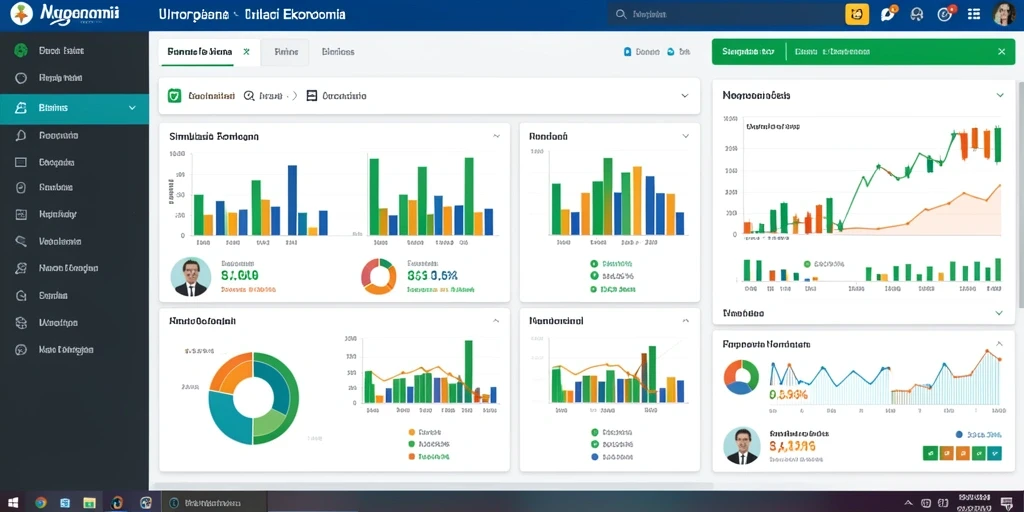Screen dimensions: 1024x512
Task: Launch Chrome from the taskbar
Action: coord(40,502)
